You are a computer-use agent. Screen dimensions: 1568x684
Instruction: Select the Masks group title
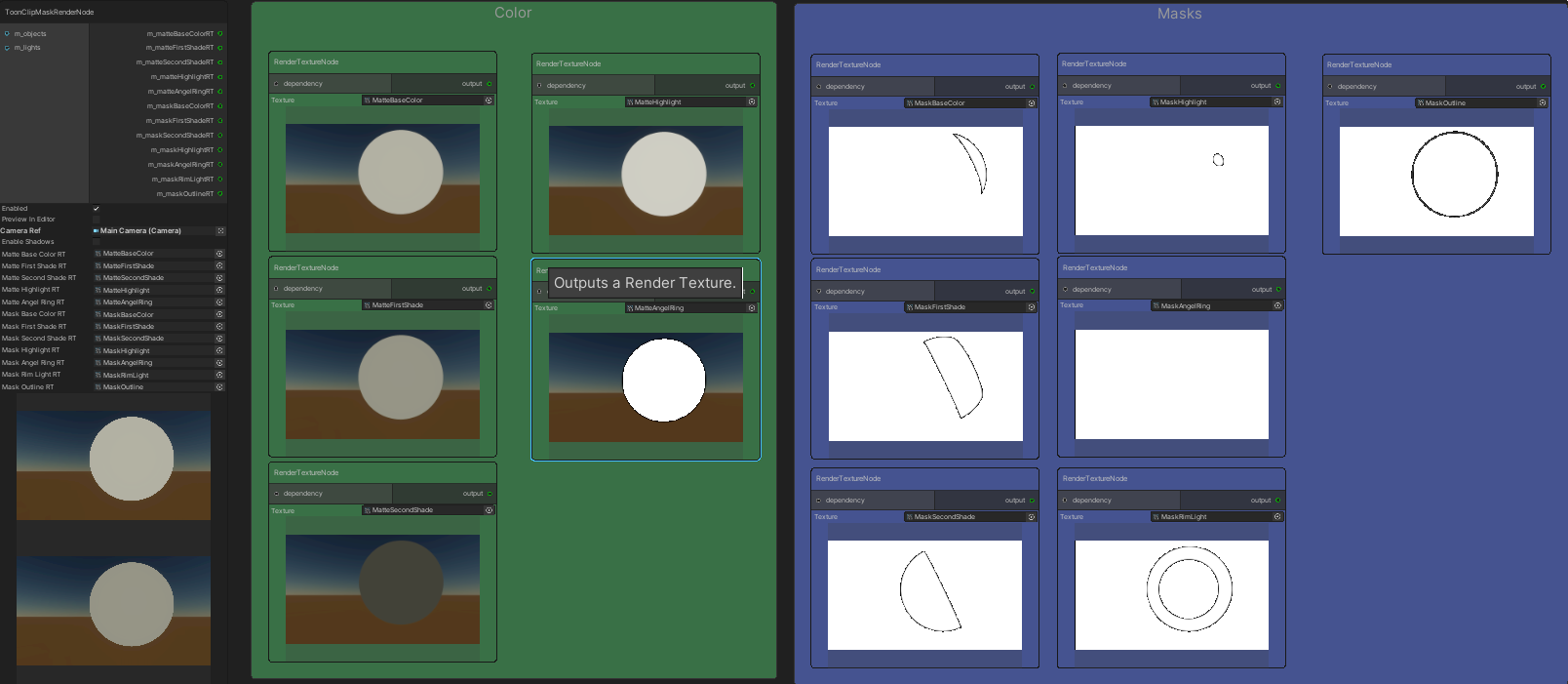(x=1179, y=14)
